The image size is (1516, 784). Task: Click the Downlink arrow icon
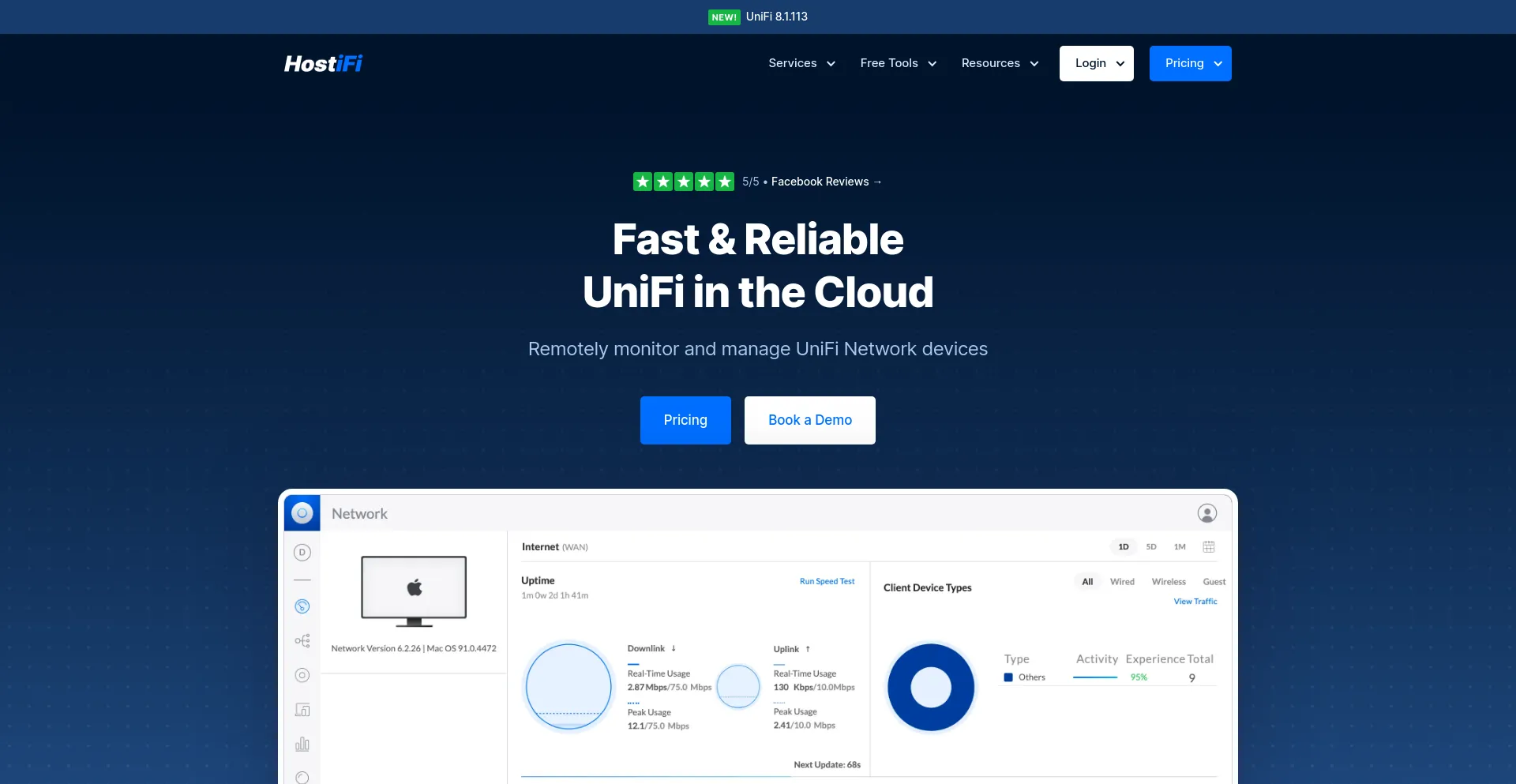pos(674,648)
